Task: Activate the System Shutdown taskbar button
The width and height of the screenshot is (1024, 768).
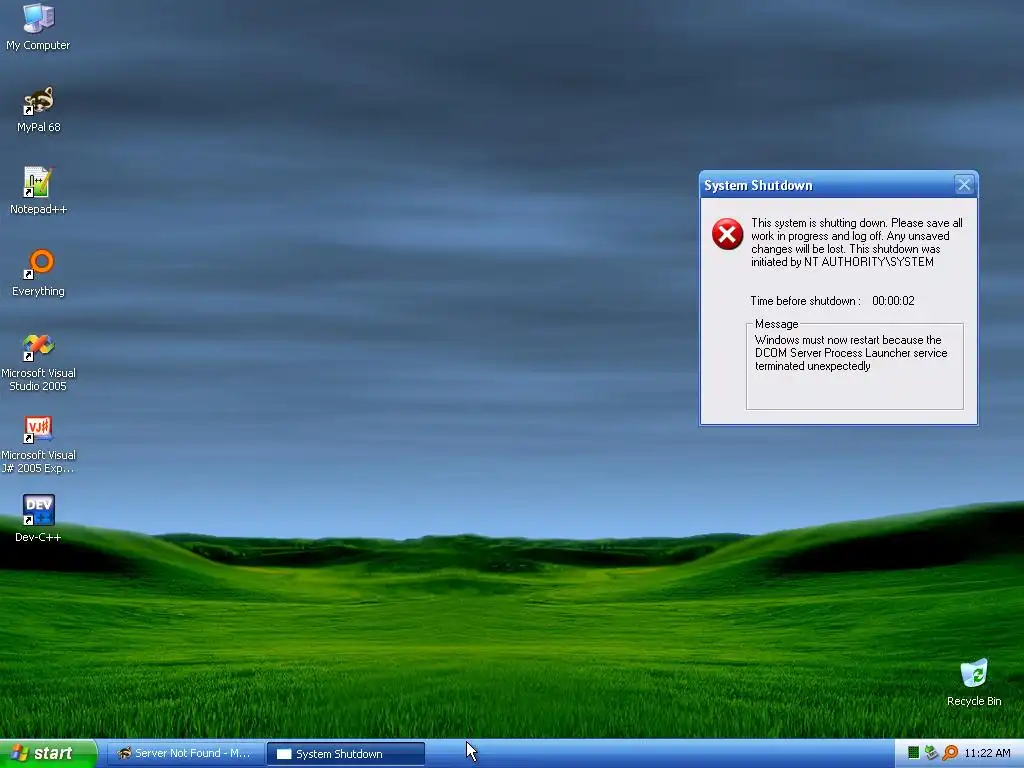Action: pos(346,754)
